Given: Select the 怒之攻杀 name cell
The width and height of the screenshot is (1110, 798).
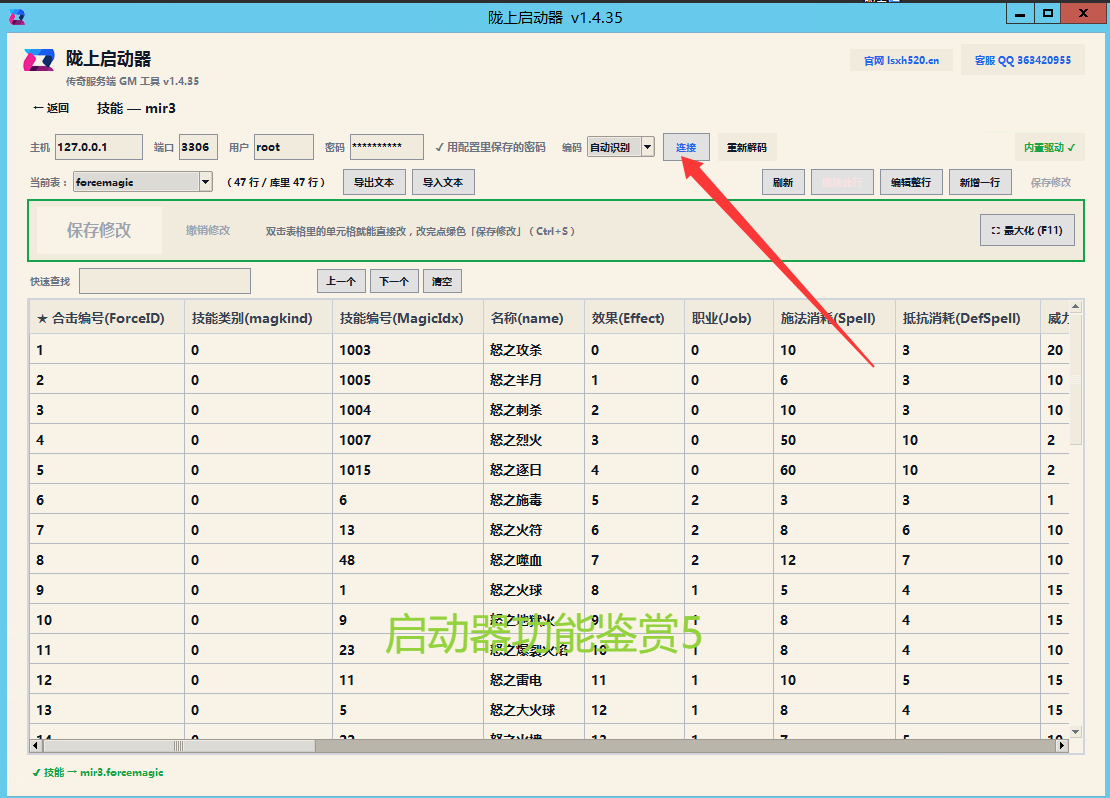Looking at the screenshot, I should [534, 350].
